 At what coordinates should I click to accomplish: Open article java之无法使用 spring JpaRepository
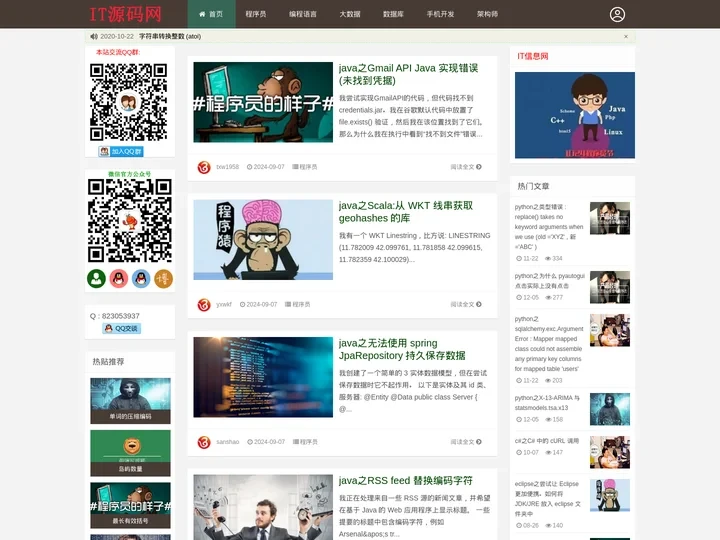coord(402,349)
